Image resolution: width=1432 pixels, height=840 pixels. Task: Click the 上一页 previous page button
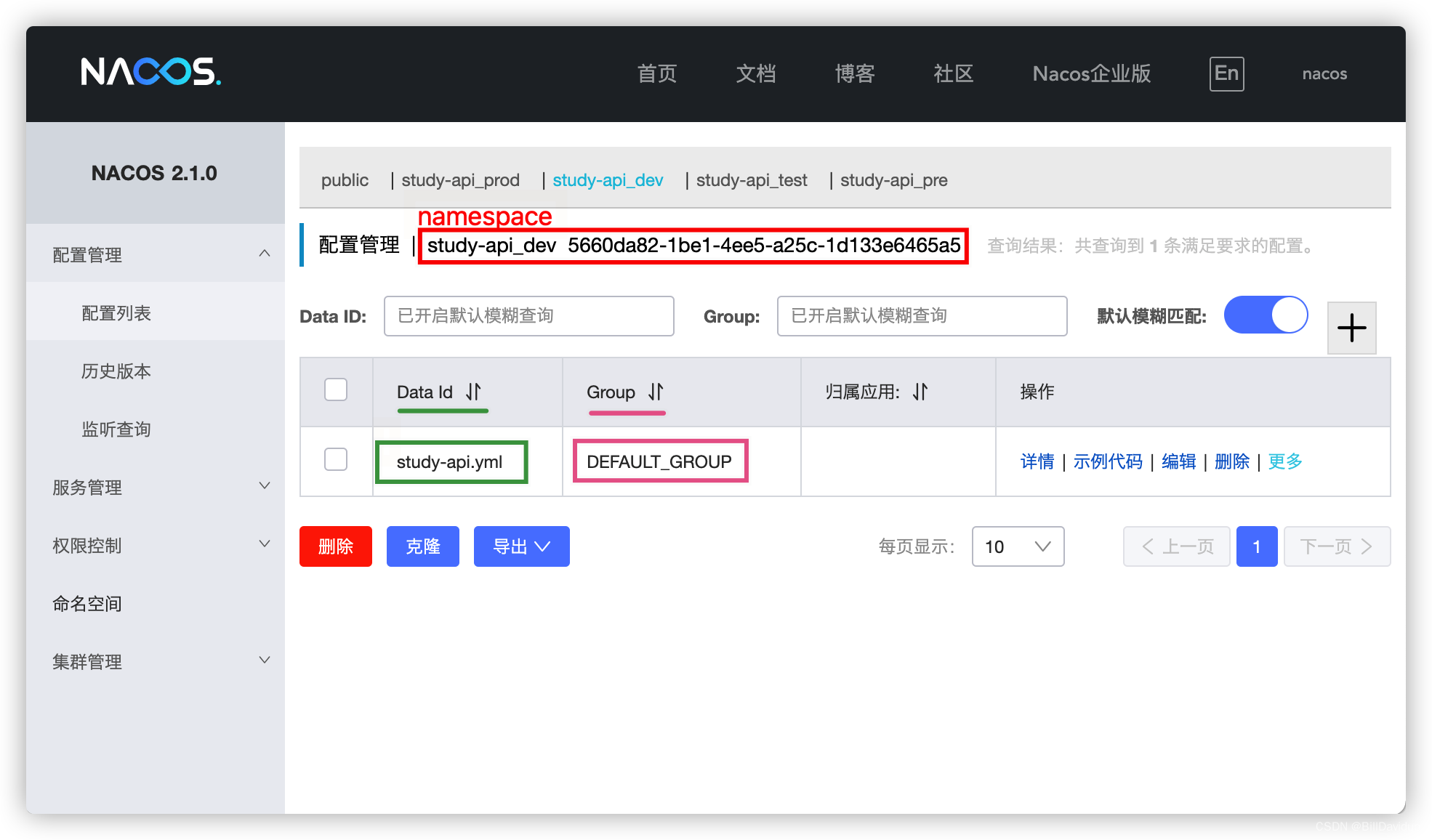point(1177,546)
